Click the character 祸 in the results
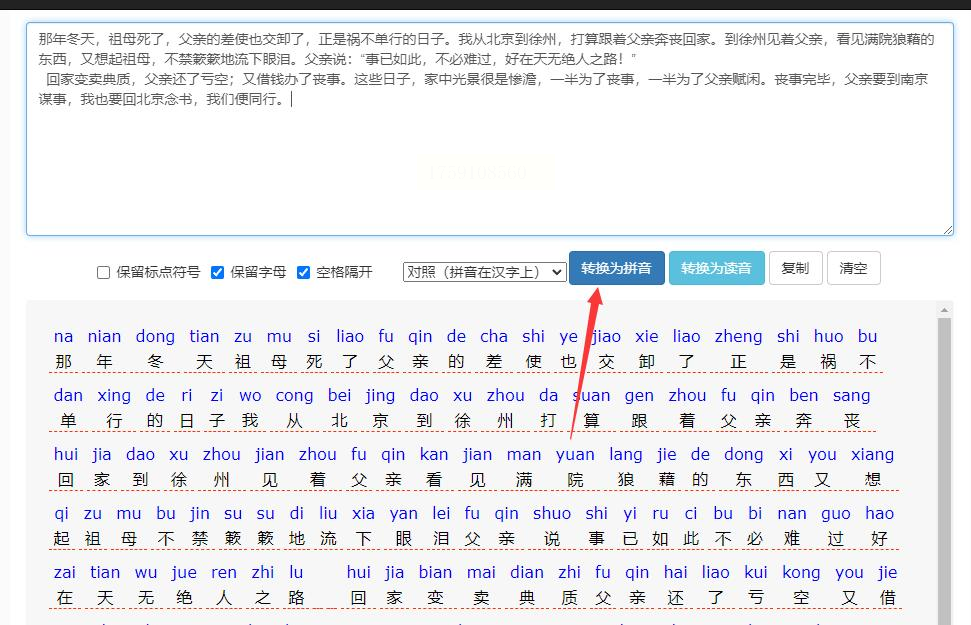971x625 pixels. coord(828,362)
